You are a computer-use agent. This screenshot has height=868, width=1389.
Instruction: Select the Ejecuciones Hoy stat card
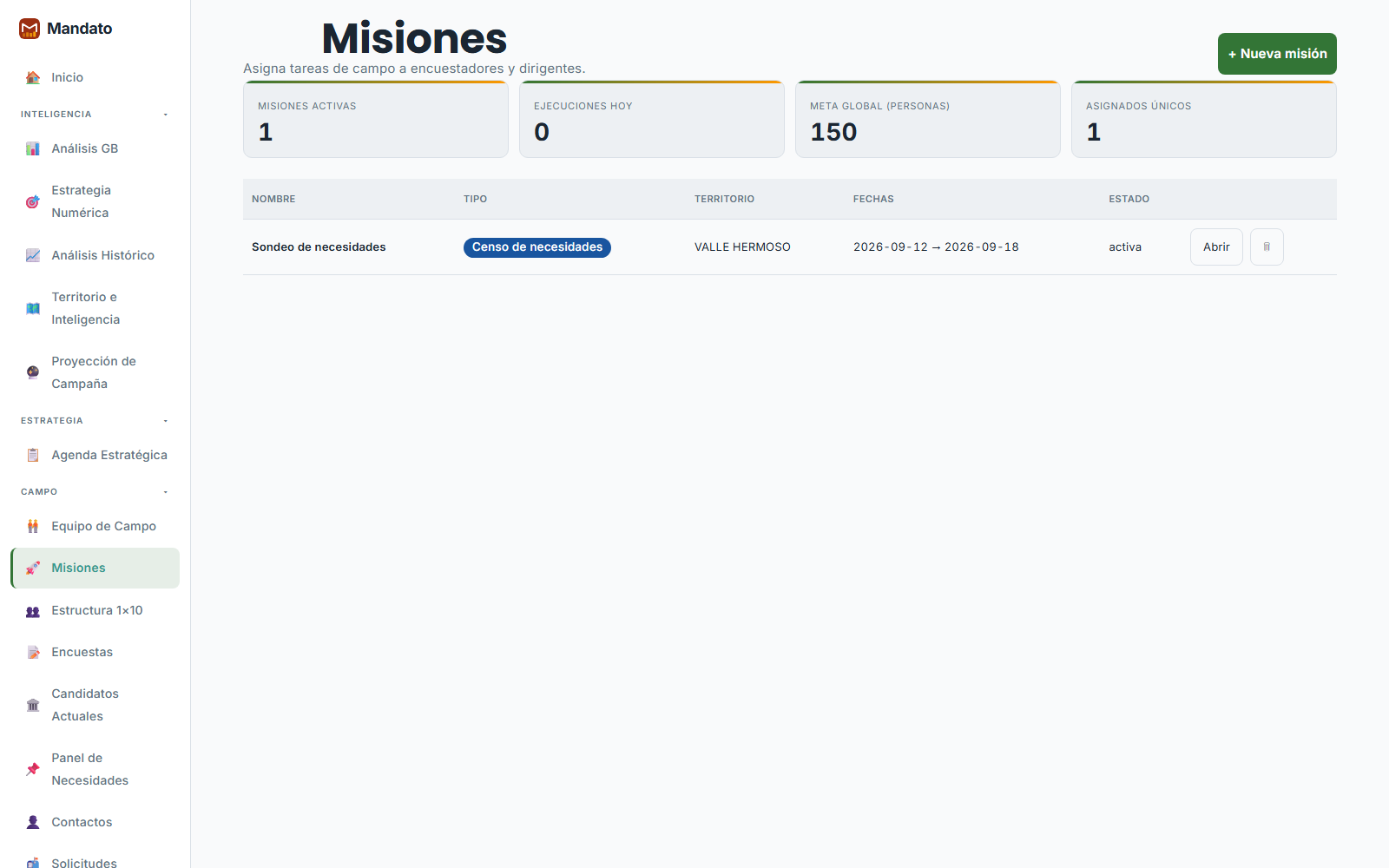click(x=652, y=119)
